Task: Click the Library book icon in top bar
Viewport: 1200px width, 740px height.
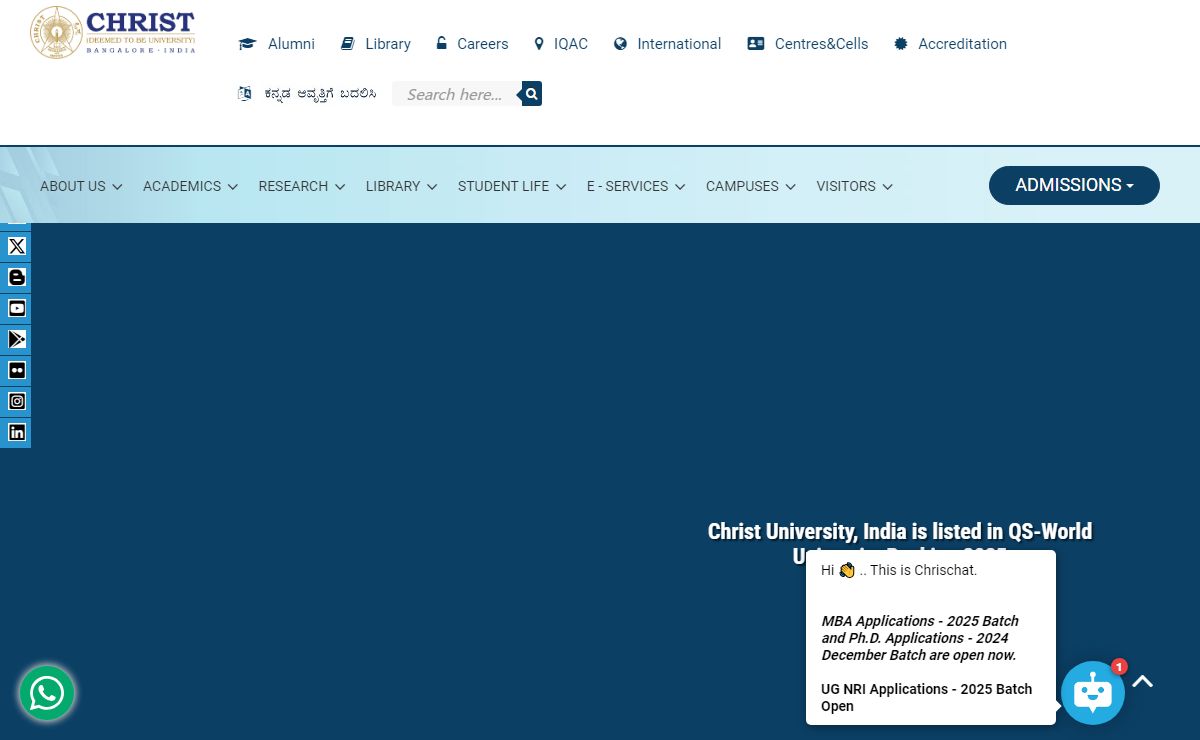Action: click(x=348, y=44)
